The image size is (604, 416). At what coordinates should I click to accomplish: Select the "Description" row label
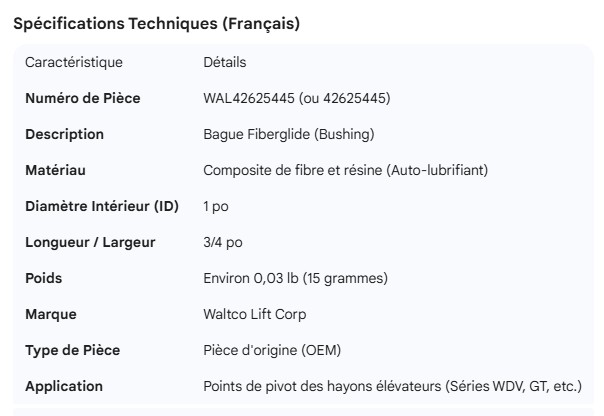click(64, 134)
